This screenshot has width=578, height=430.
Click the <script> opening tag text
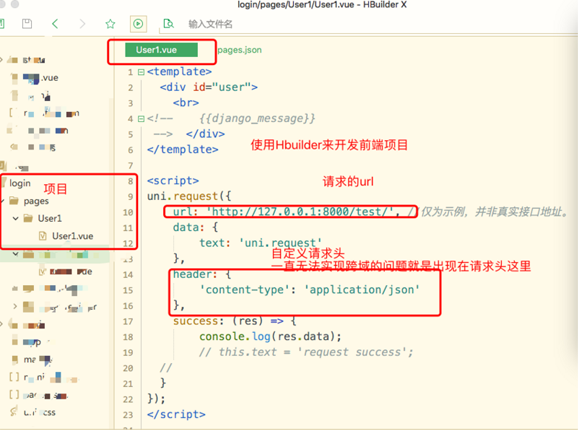pos(173,181)
